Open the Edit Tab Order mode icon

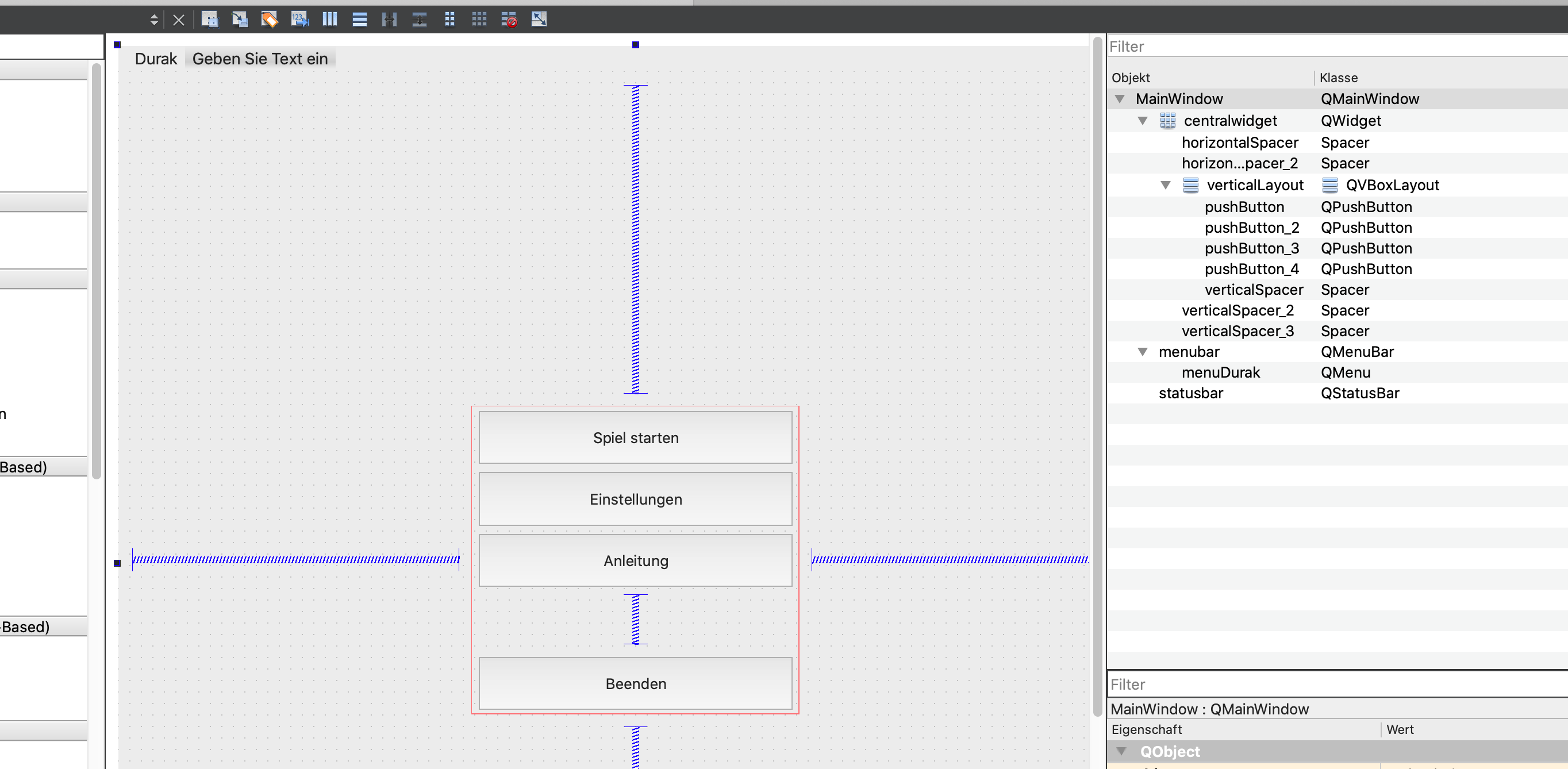coord(299,20)
